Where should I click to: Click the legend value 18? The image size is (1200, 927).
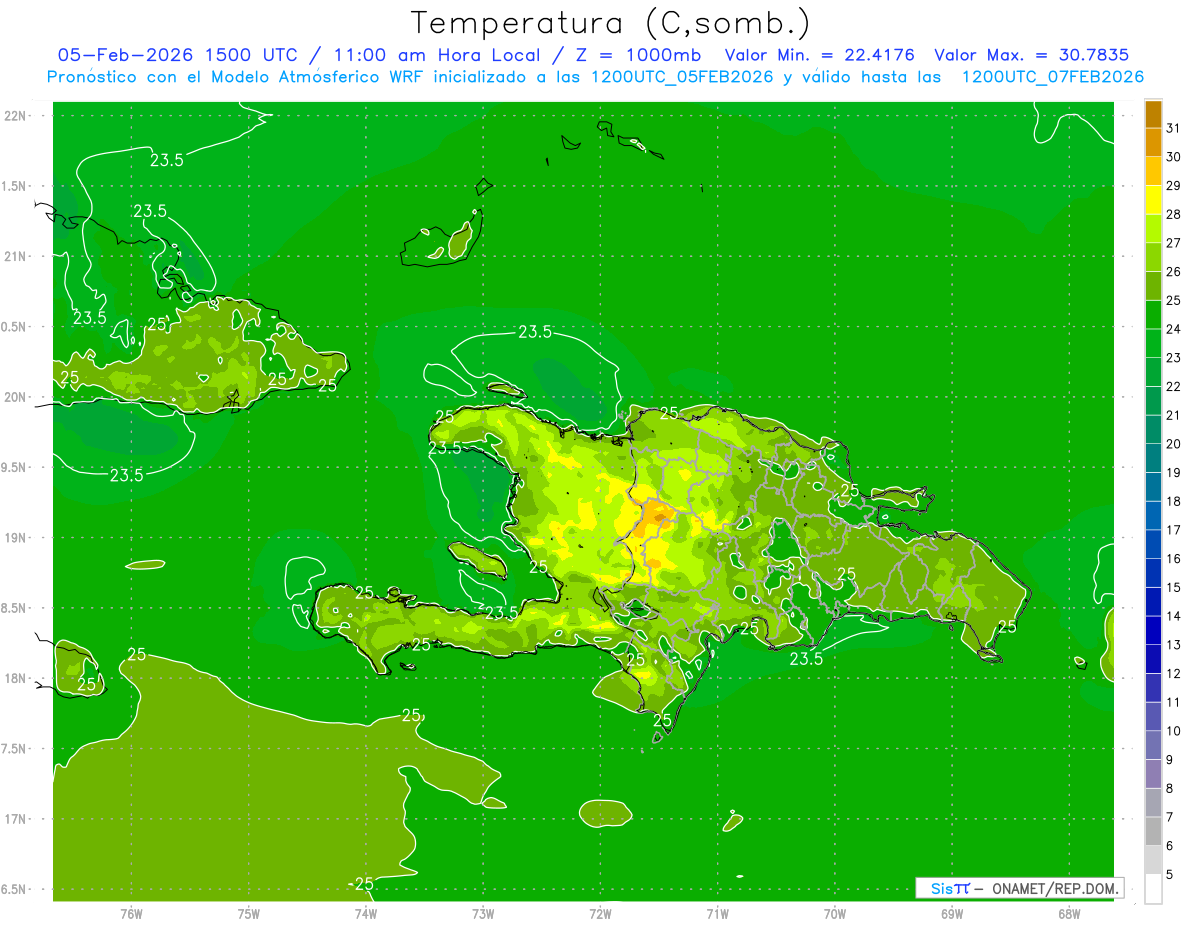point(1174,501)
